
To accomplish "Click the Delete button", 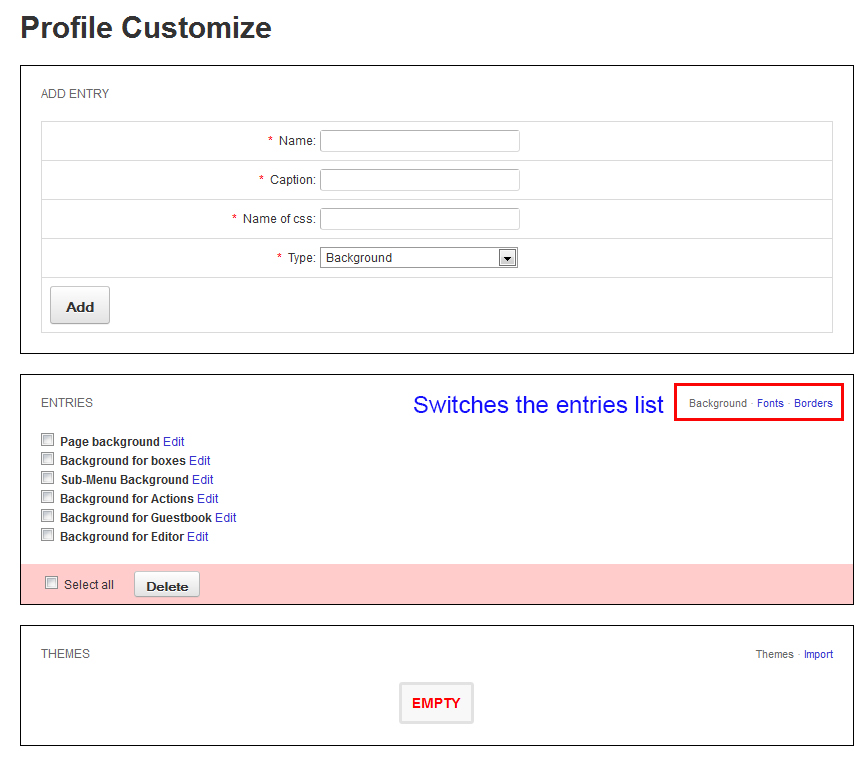I will 167,586.
